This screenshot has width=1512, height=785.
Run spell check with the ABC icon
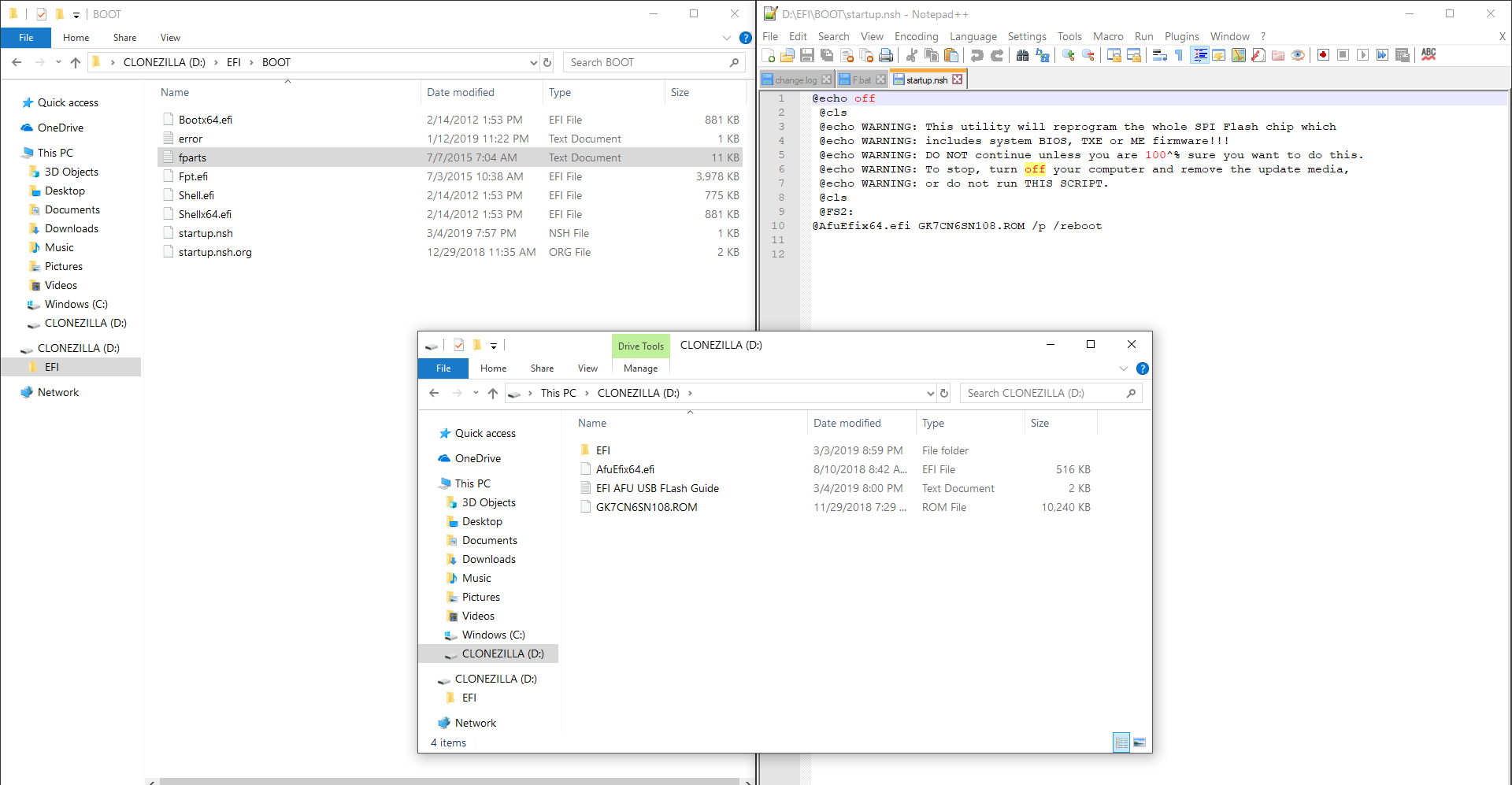pos(1428,55)
